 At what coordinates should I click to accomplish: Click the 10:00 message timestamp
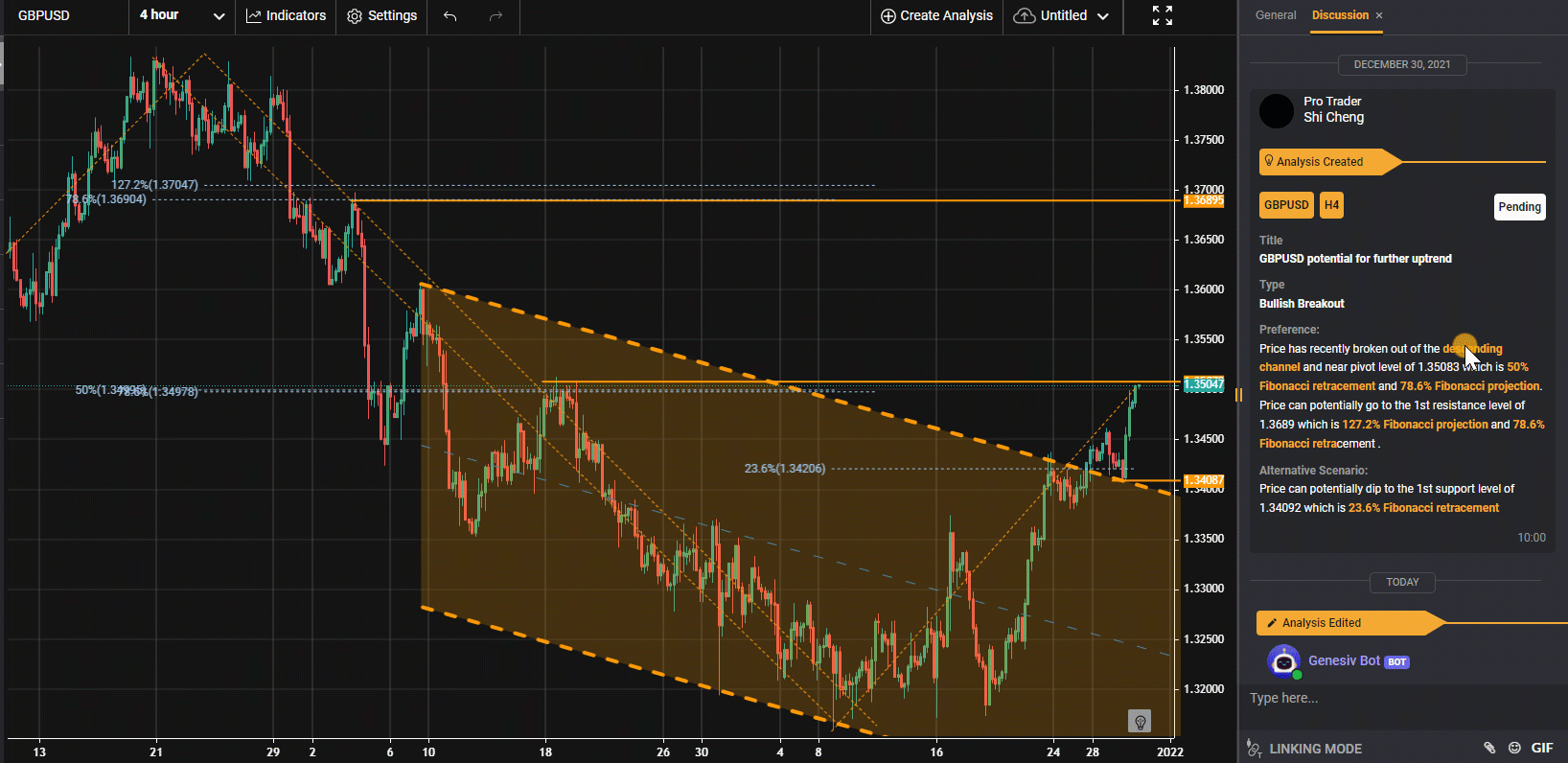click(x=1532, y=538)
